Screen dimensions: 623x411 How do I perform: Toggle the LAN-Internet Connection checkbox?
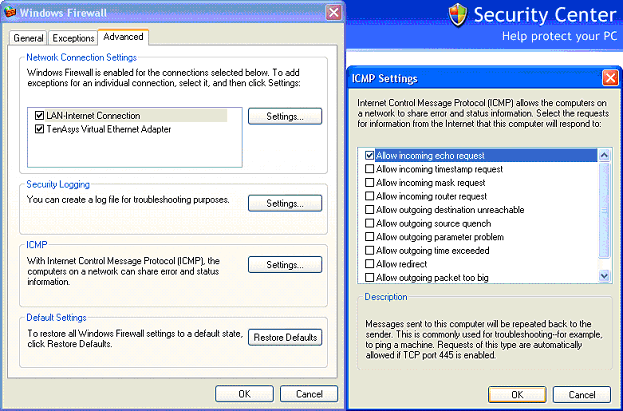[39, 116]
